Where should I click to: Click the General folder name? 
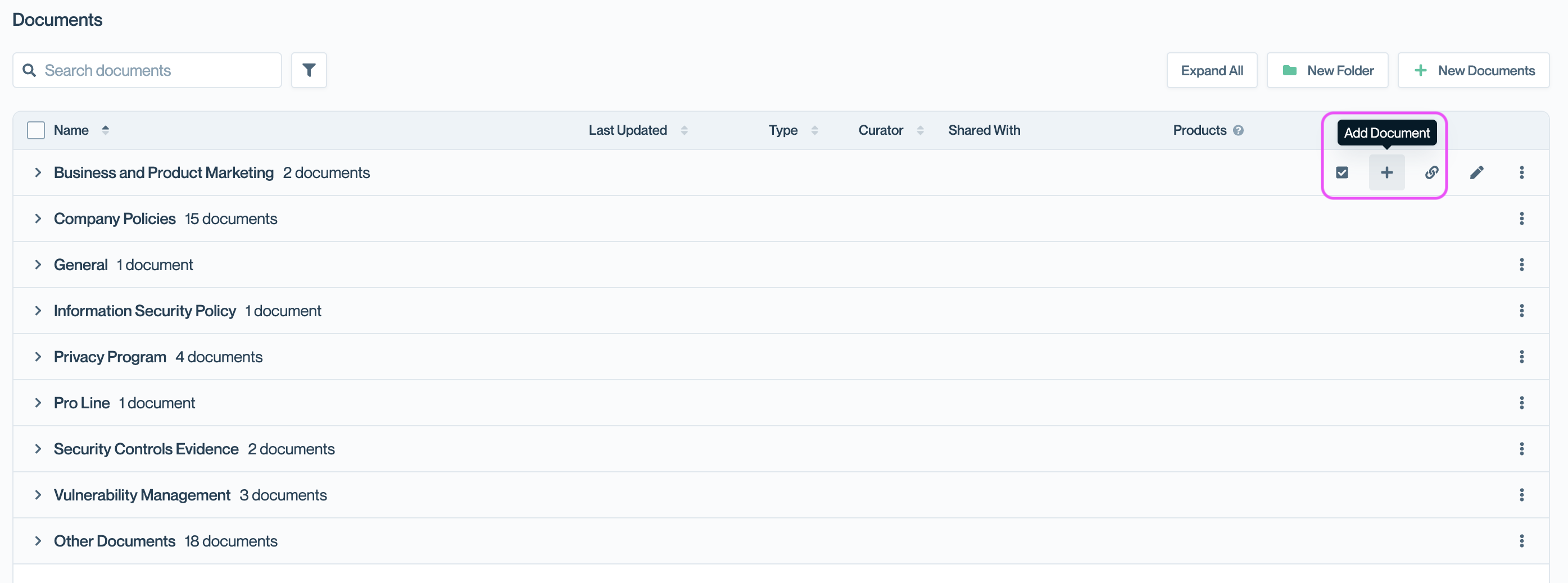tap(80, 265)
